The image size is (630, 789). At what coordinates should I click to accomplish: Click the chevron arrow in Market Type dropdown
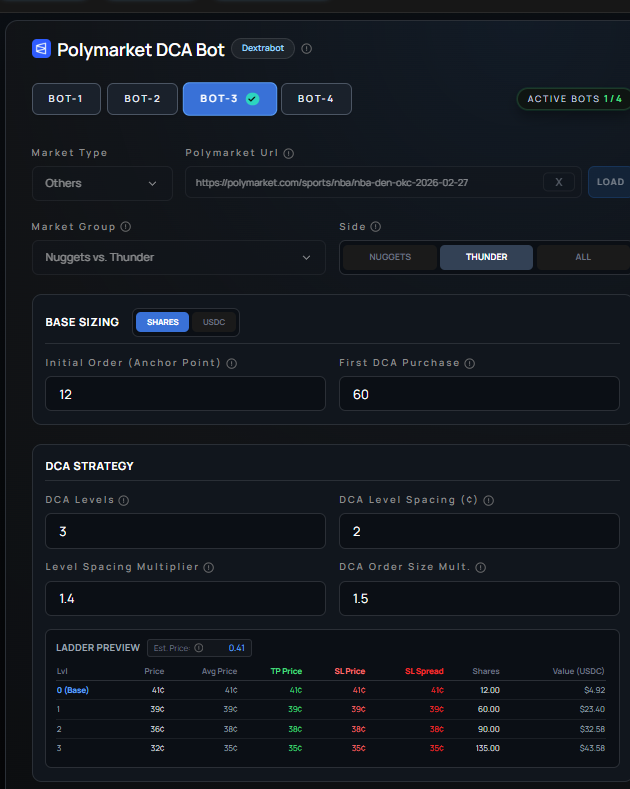tap(152, 184)
